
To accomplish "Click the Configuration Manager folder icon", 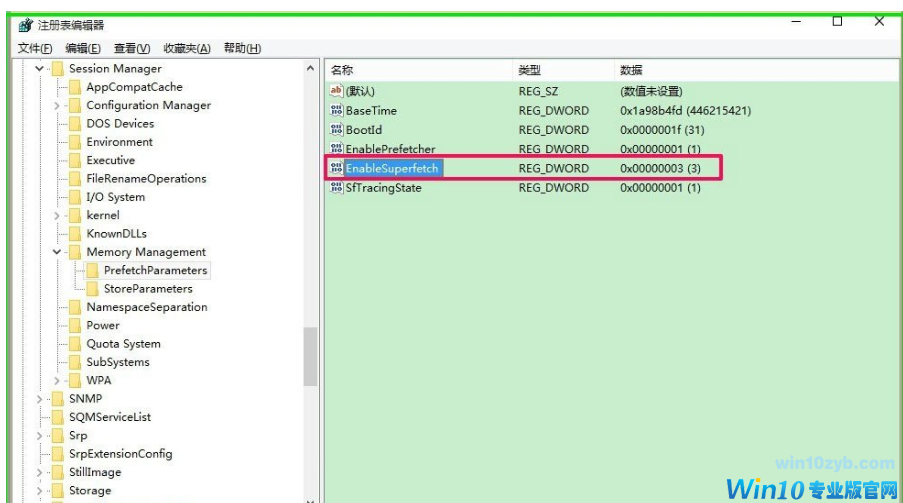I will point(75,105).
